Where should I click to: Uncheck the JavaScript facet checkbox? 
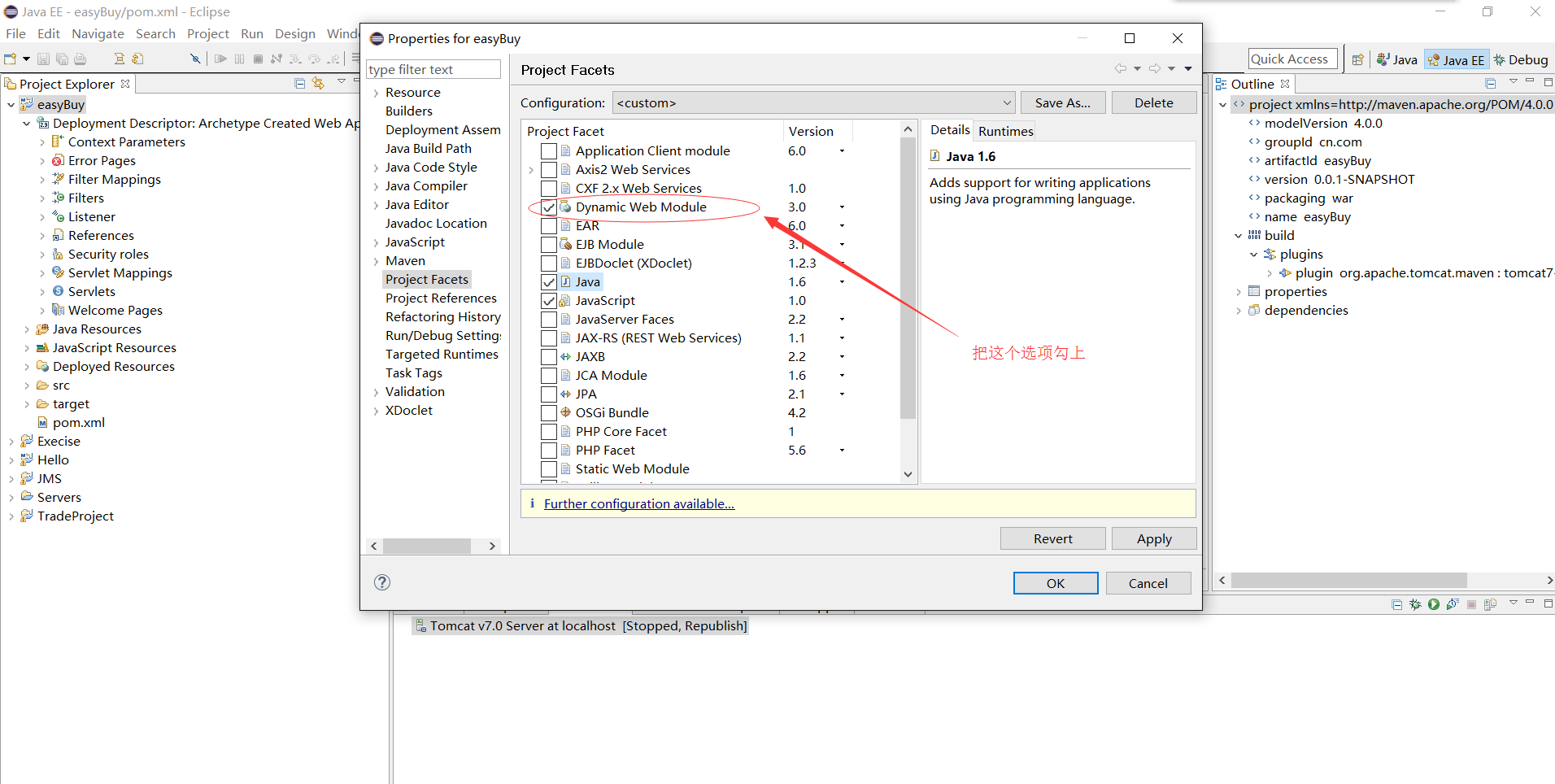(549, 301)
